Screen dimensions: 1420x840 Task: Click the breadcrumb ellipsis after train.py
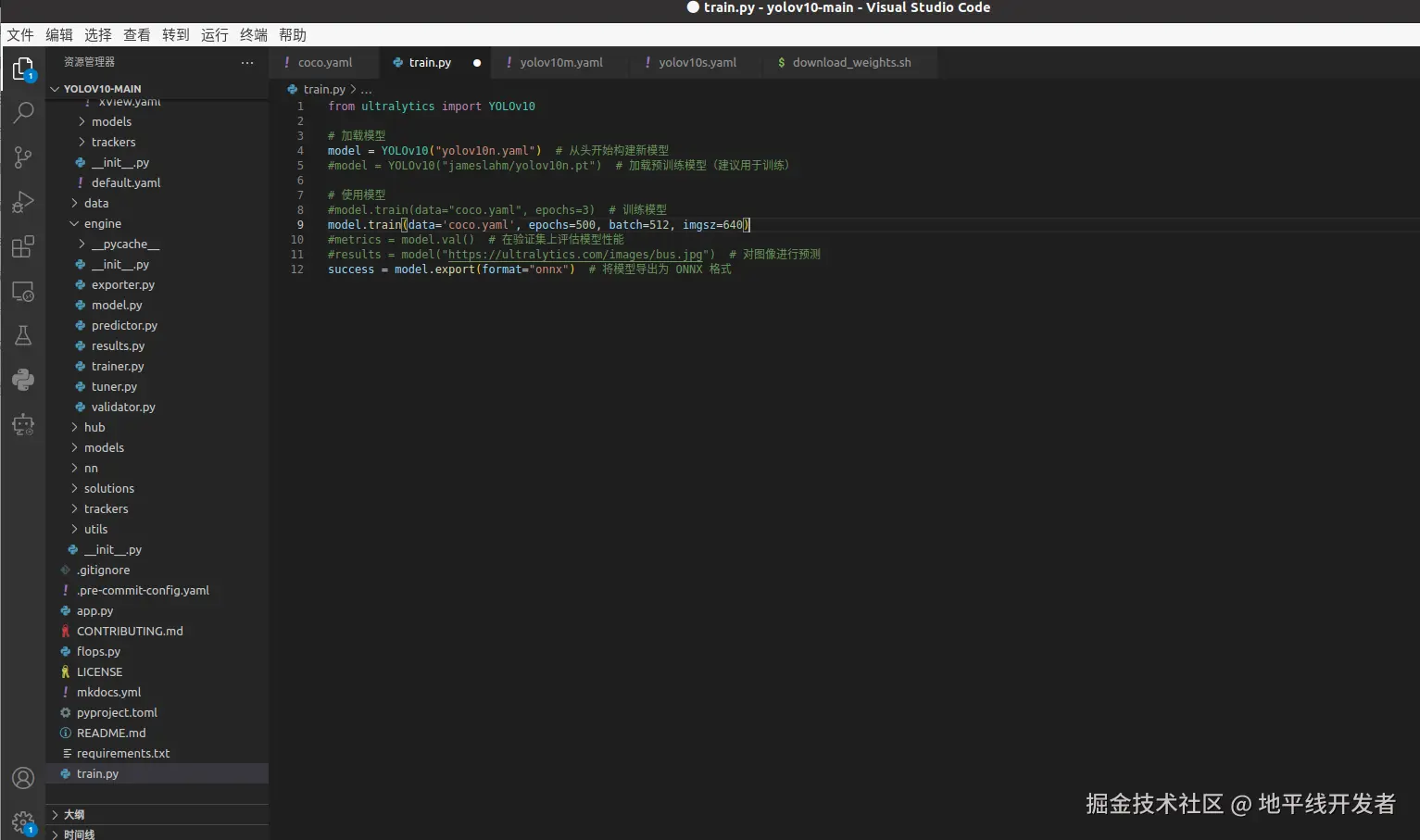tap(366, 90)
